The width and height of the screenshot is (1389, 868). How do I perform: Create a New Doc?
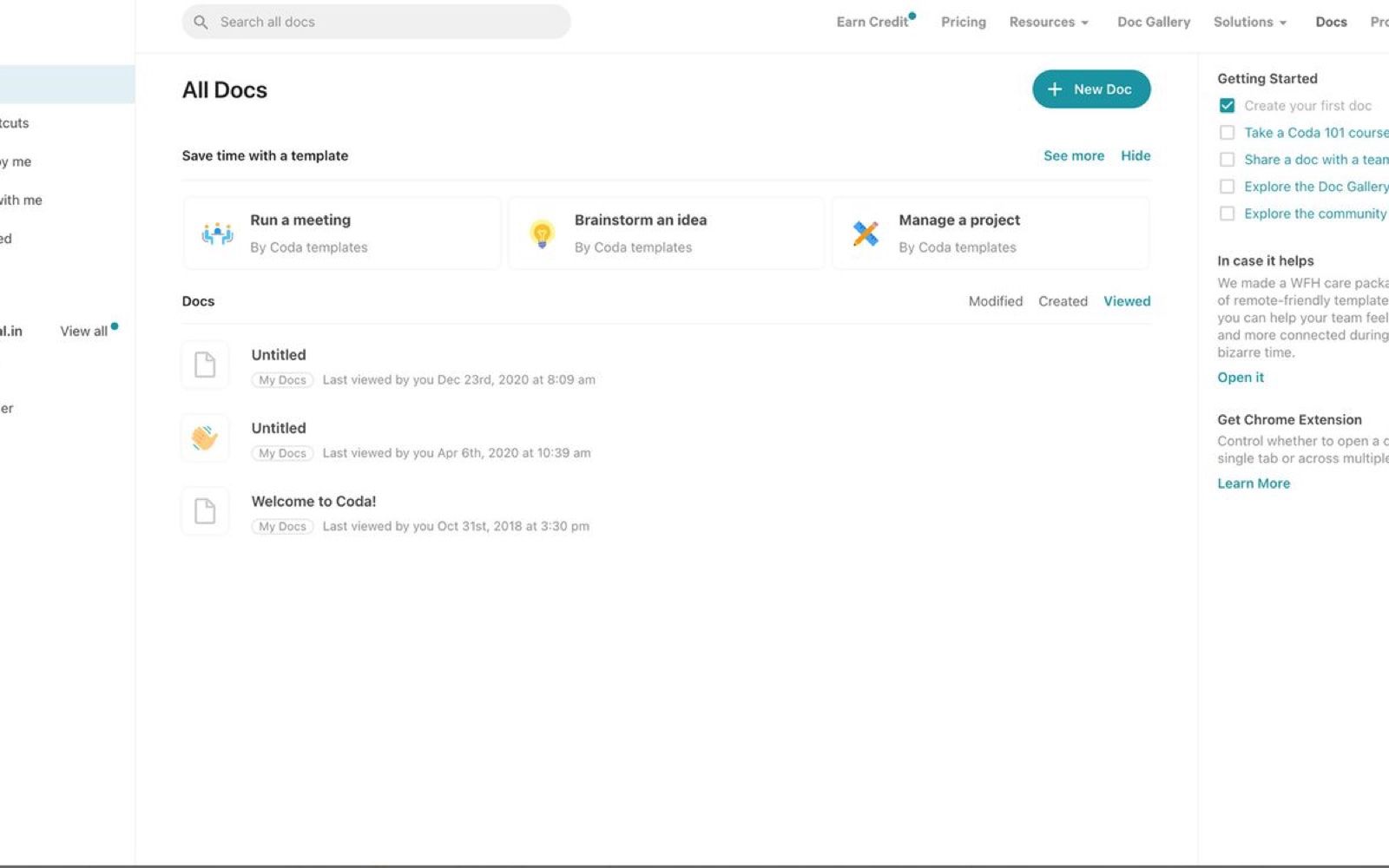(1091, 89)
